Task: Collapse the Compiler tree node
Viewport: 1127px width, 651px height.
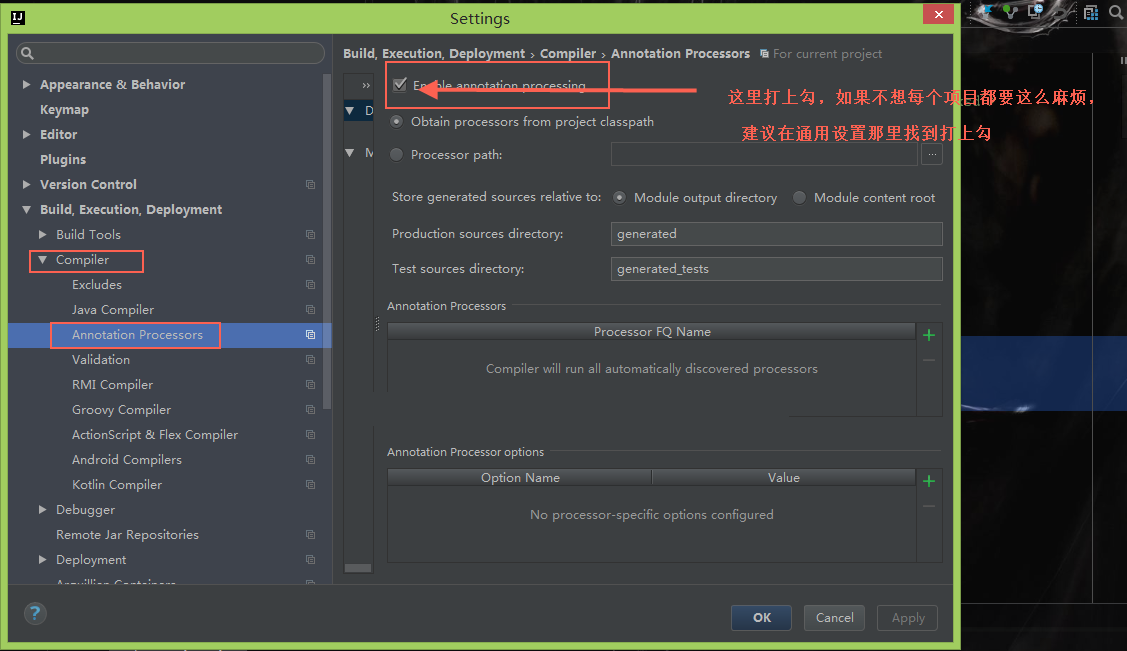Action: coord(42,260)
